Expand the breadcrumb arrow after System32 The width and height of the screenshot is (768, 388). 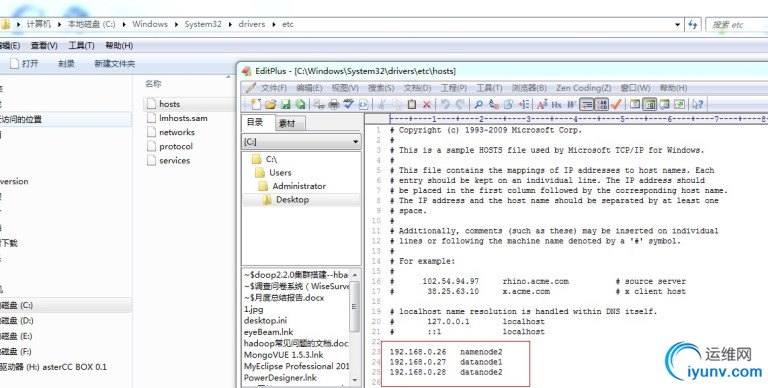coord(230,24)
